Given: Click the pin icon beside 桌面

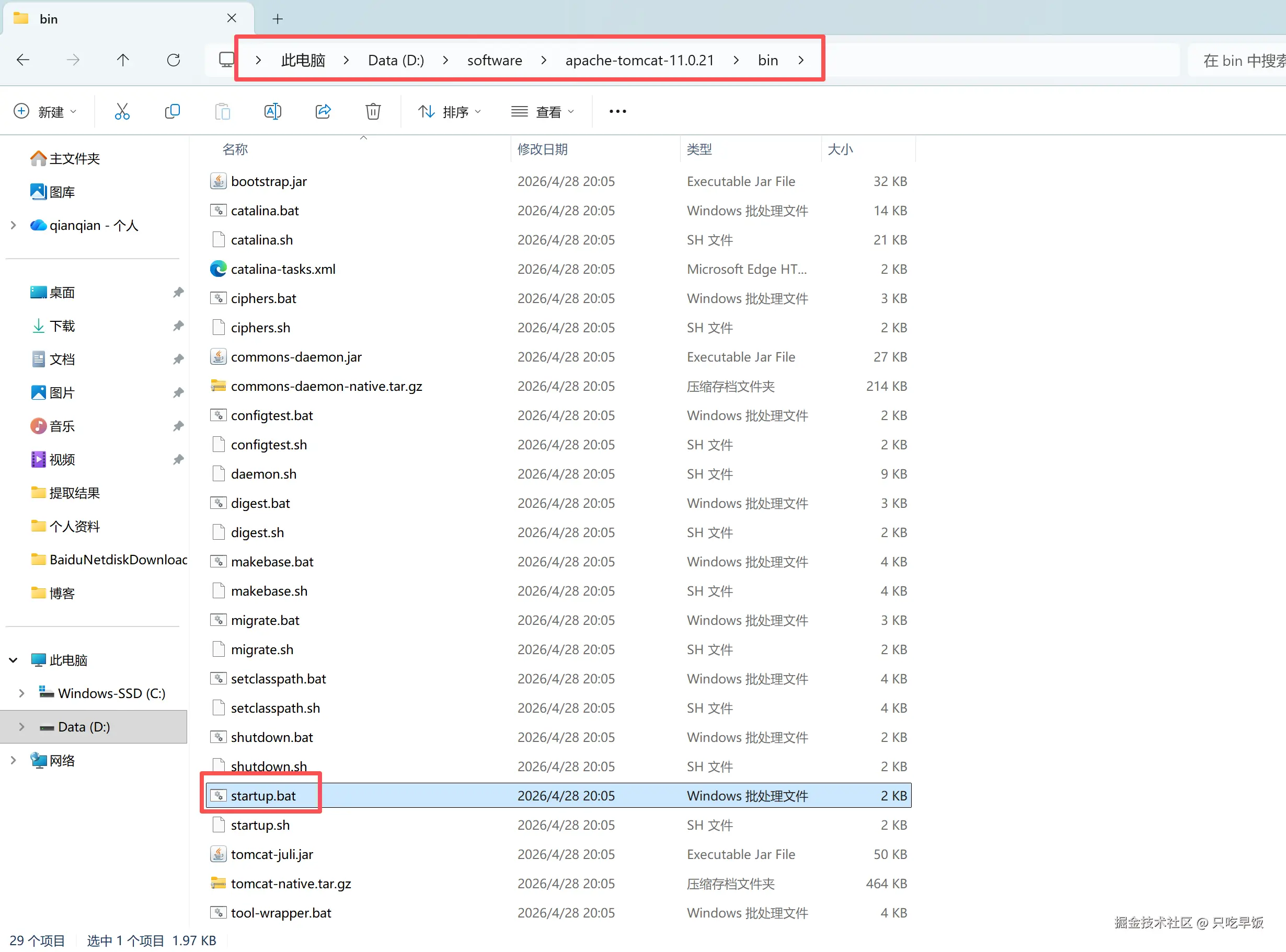Looking at the screenshot, I should pos(178,293).
